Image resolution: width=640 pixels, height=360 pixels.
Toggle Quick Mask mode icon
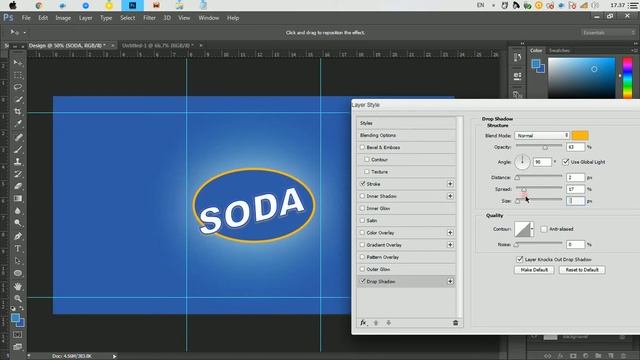click(18, 335)
